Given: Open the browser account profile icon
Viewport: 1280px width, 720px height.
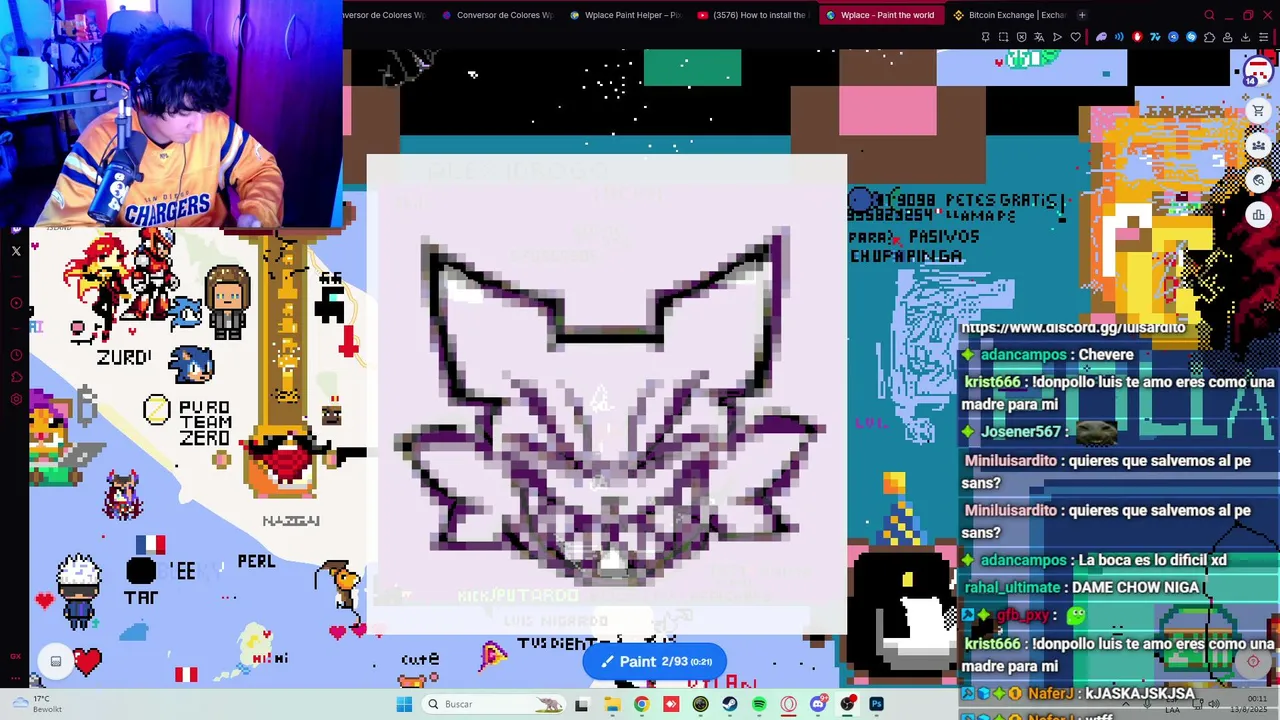Looking at the screenshot, I should pos(1227,37).
